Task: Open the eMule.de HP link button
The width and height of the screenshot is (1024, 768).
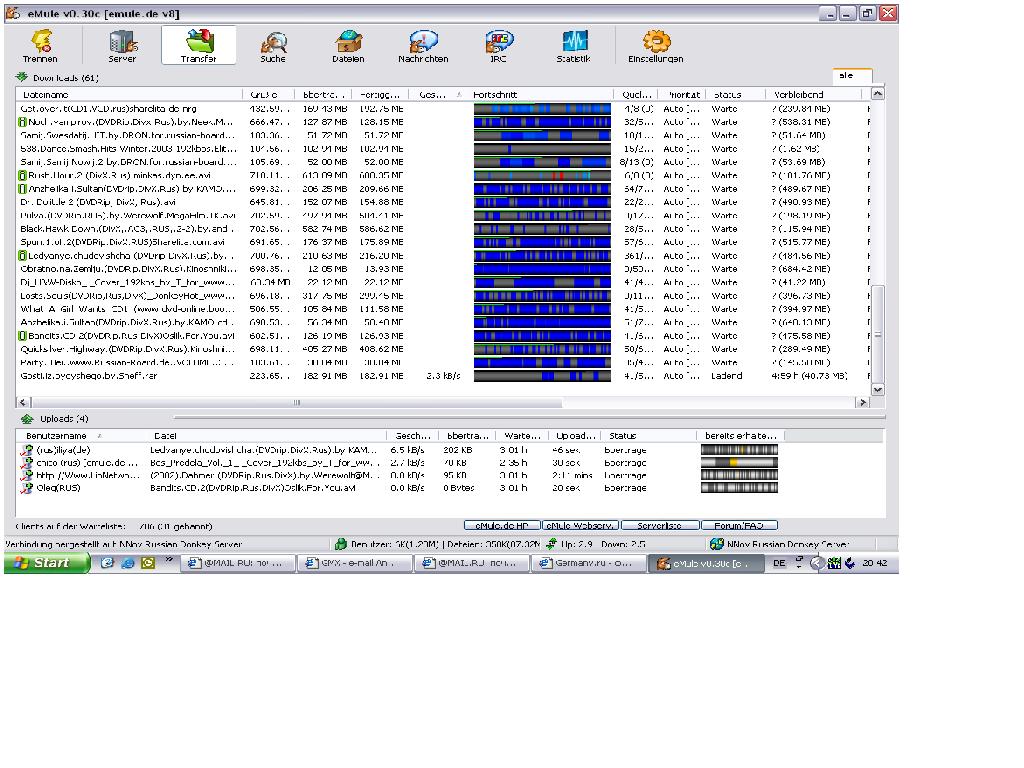Action: (x=502, y=525)
